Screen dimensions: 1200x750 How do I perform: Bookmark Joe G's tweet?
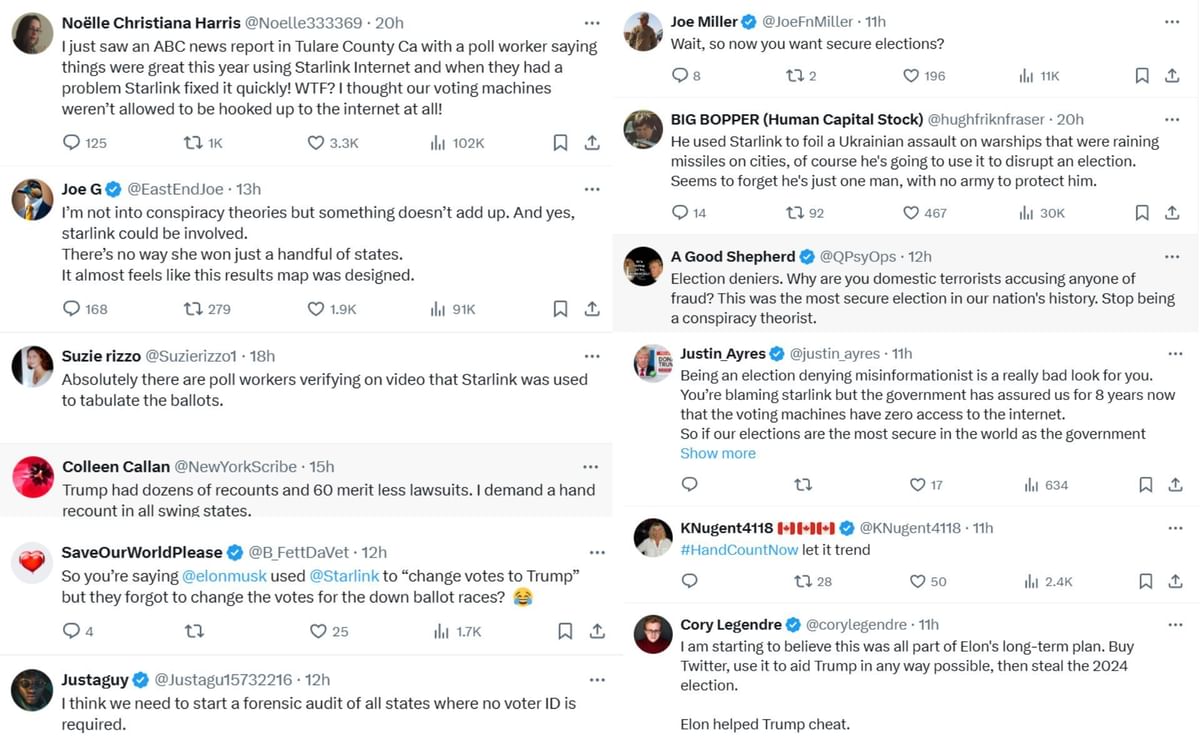560,309
